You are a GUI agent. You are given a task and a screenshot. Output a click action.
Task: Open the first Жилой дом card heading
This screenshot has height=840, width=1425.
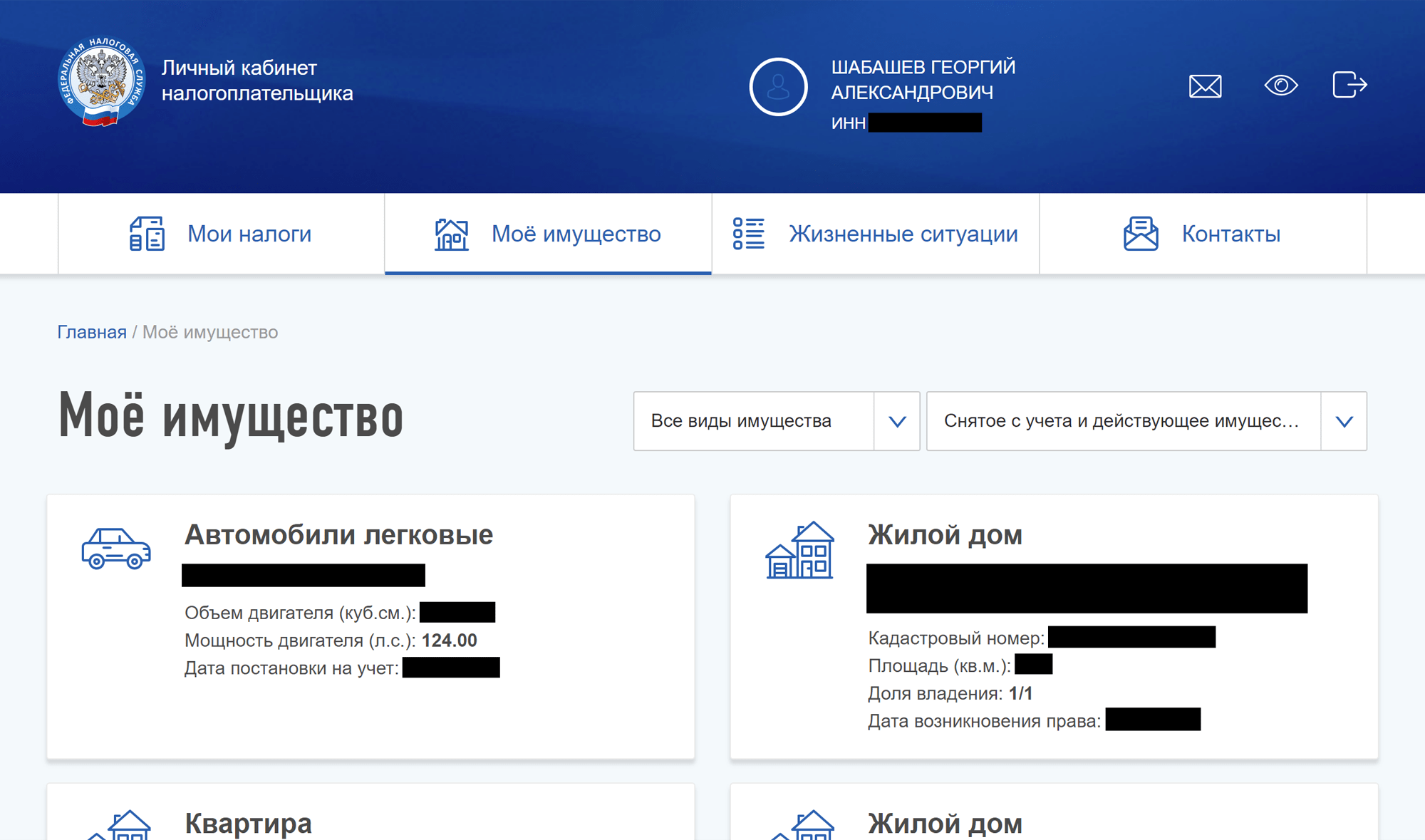[945, 534]
